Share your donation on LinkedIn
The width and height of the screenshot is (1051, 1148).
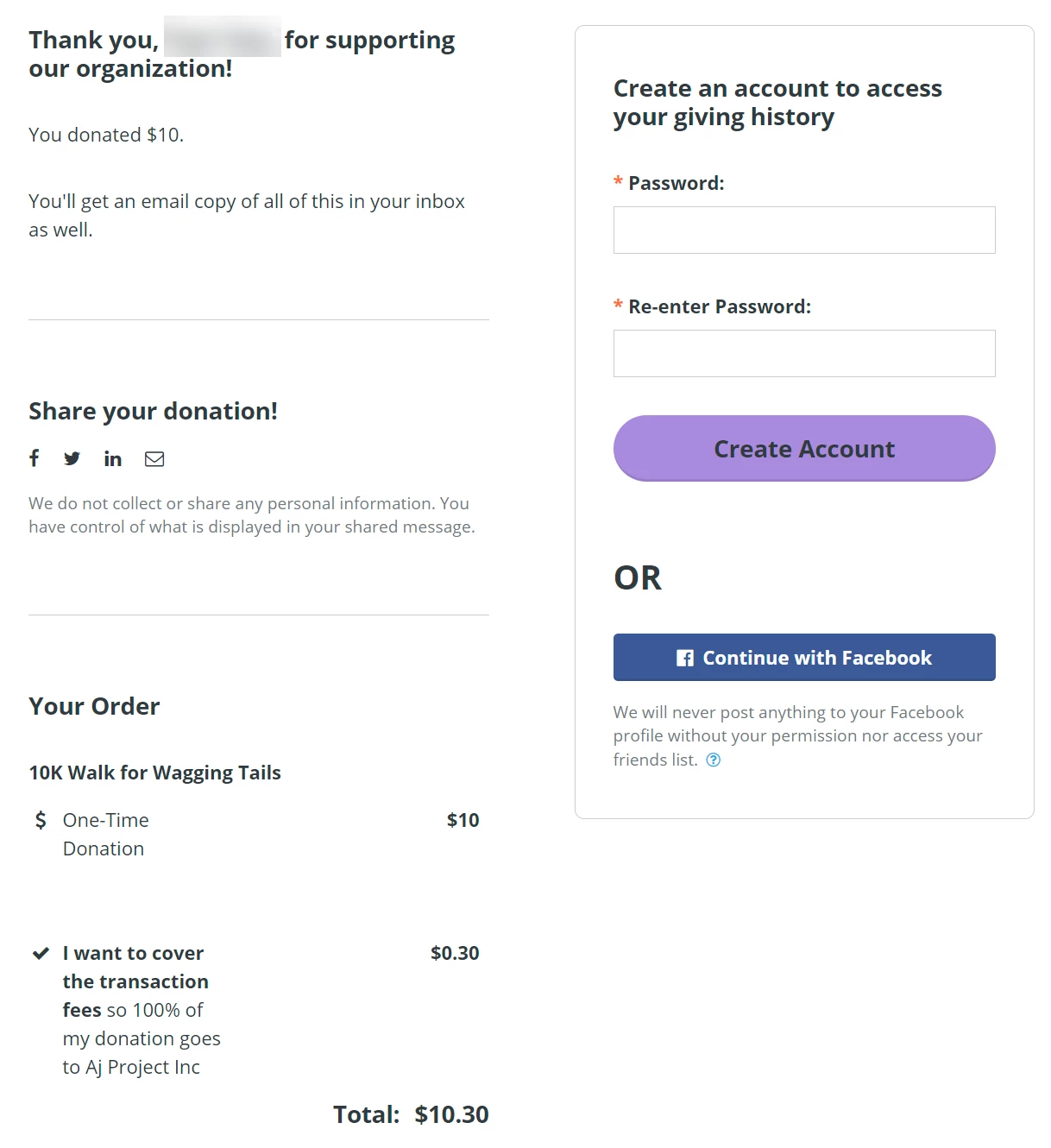(x=113, y=458)
